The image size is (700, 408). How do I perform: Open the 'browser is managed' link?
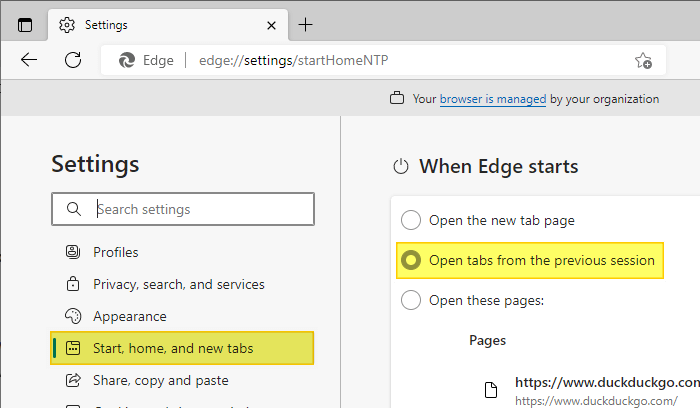tap(493, 99)
